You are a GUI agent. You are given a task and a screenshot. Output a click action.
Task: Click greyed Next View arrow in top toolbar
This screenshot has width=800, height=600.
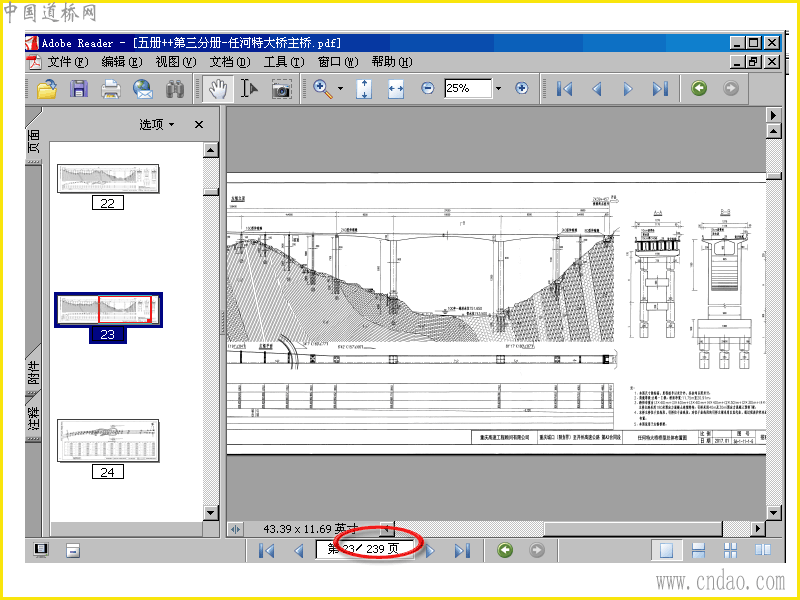point(731,88)
